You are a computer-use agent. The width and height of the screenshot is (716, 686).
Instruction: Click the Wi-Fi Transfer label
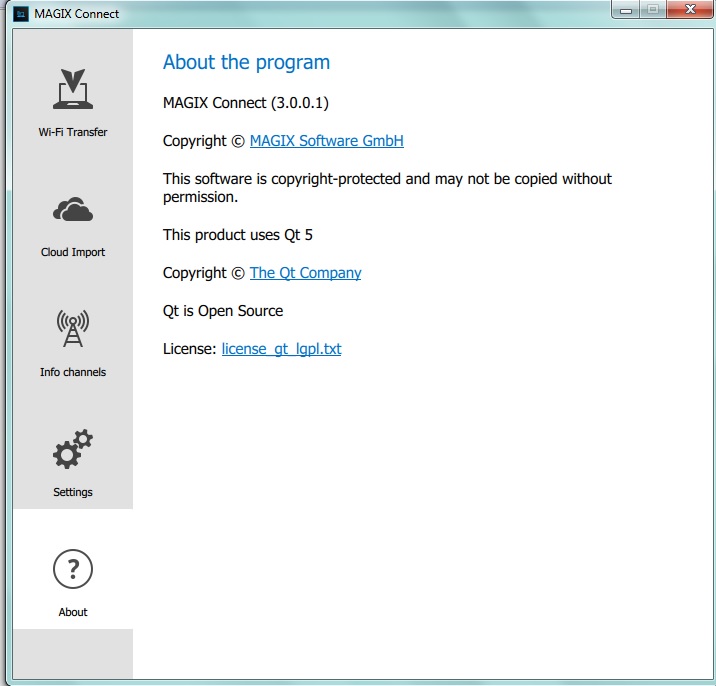tap(73, 132)
